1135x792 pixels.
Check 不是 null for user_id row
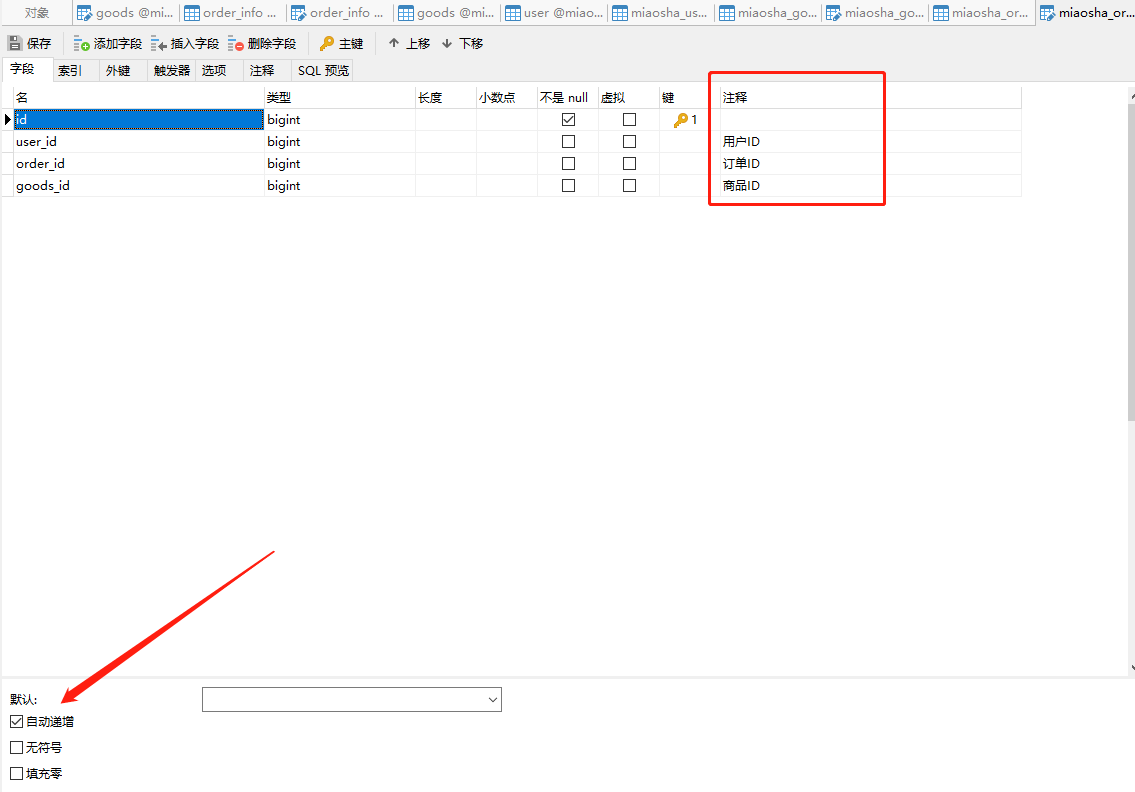point(568,142)
